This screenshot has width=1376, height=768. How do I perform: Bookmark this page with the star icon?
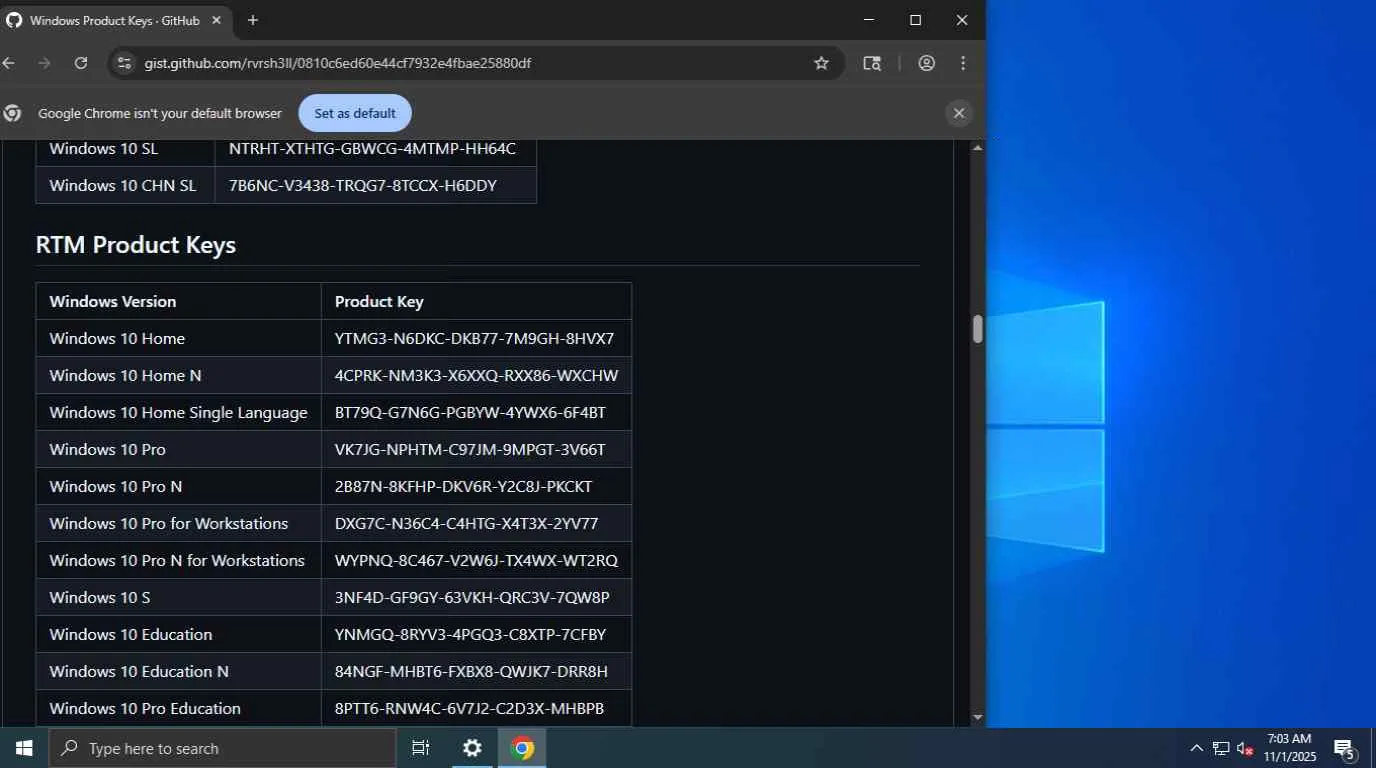(x=821, y=63)
